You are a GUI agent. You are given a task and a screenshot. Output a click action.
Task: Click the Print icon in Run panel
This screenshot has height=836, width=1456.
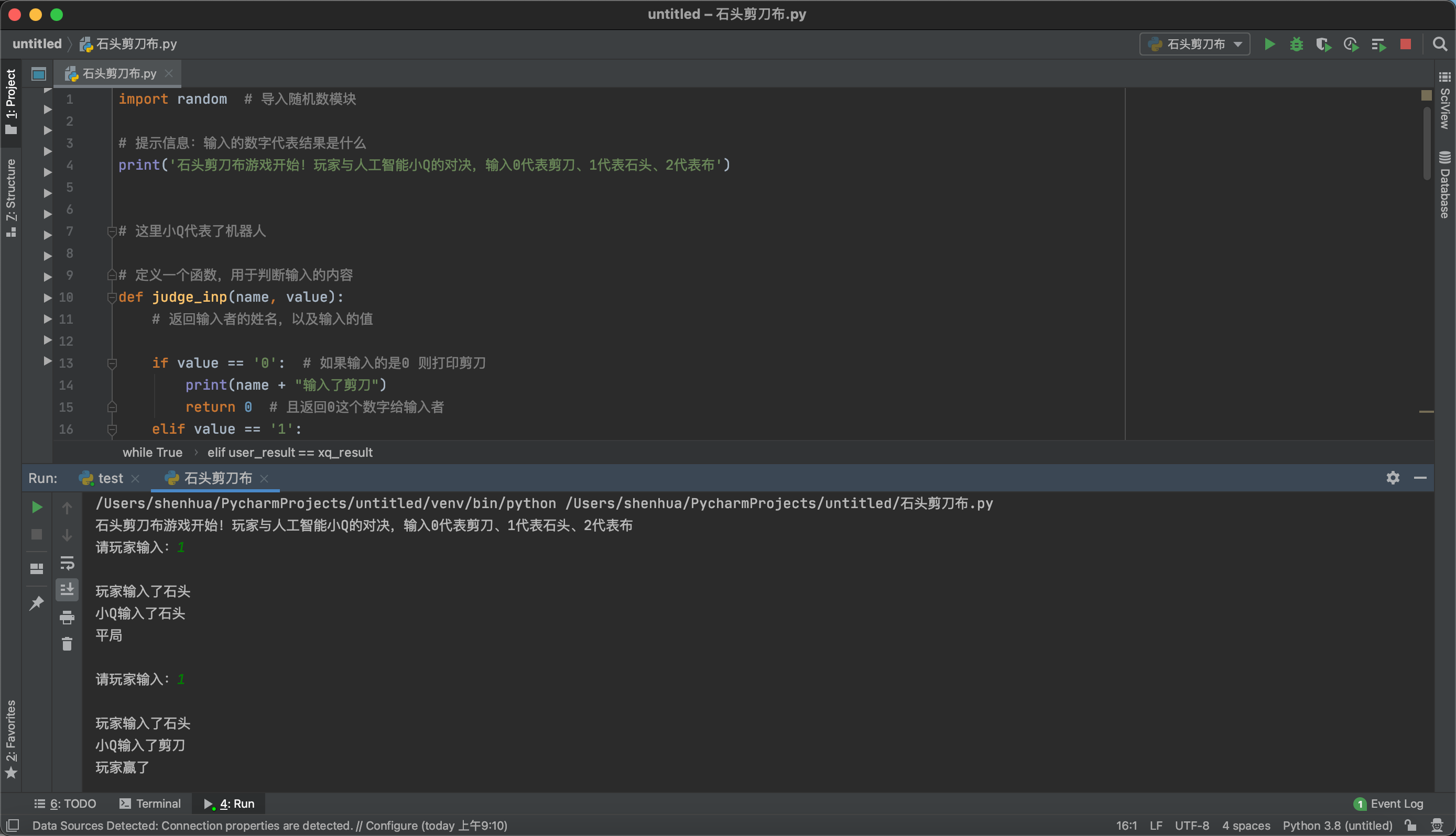(x=67, y=618)
